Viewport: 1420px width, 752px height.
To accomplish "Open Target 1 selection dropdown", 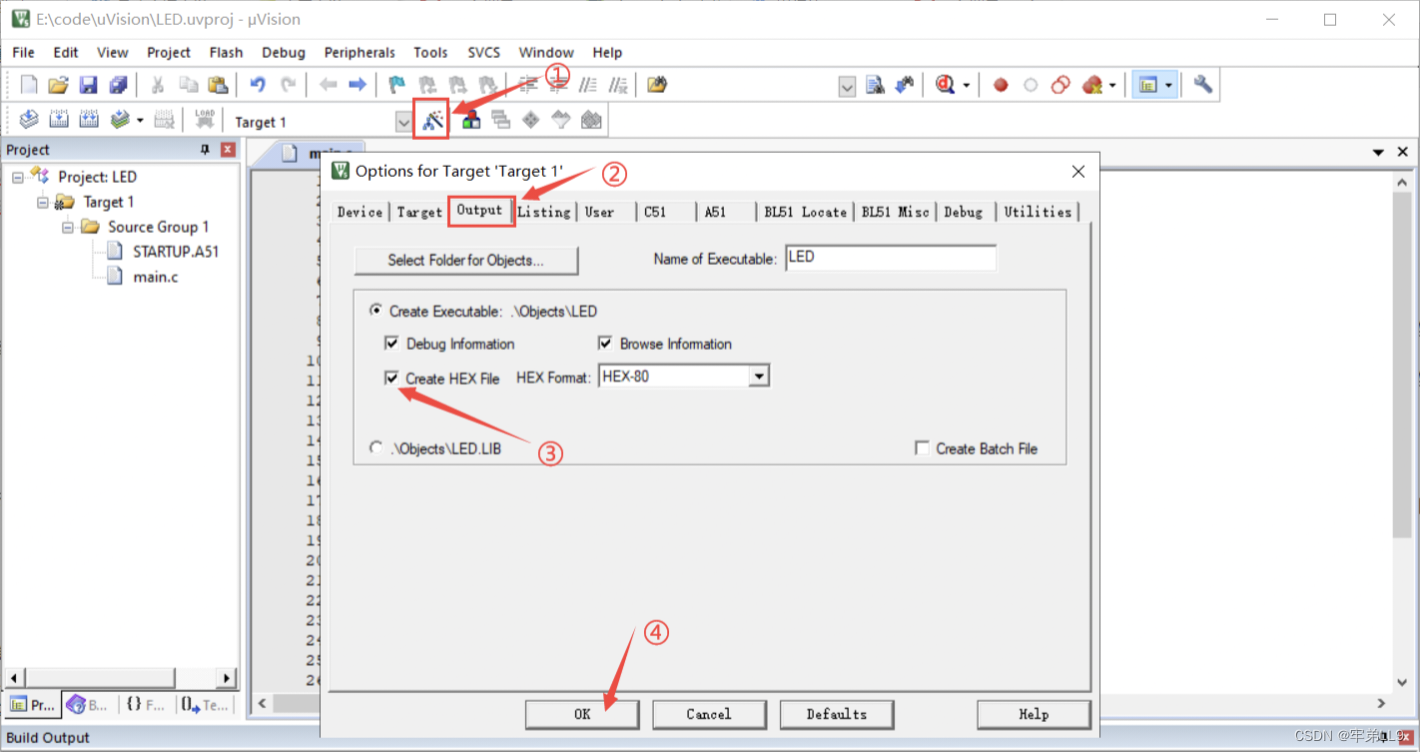I will pos(403,122).
